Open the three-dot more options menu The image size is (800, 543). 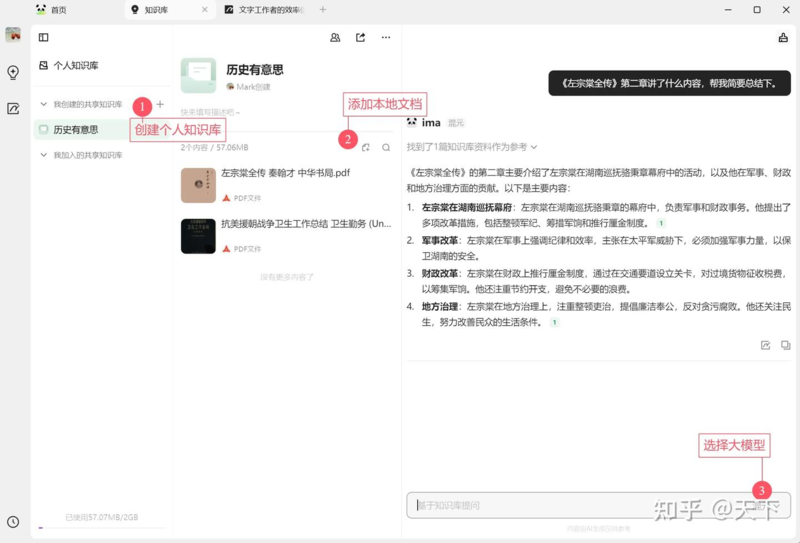[386, 38]
